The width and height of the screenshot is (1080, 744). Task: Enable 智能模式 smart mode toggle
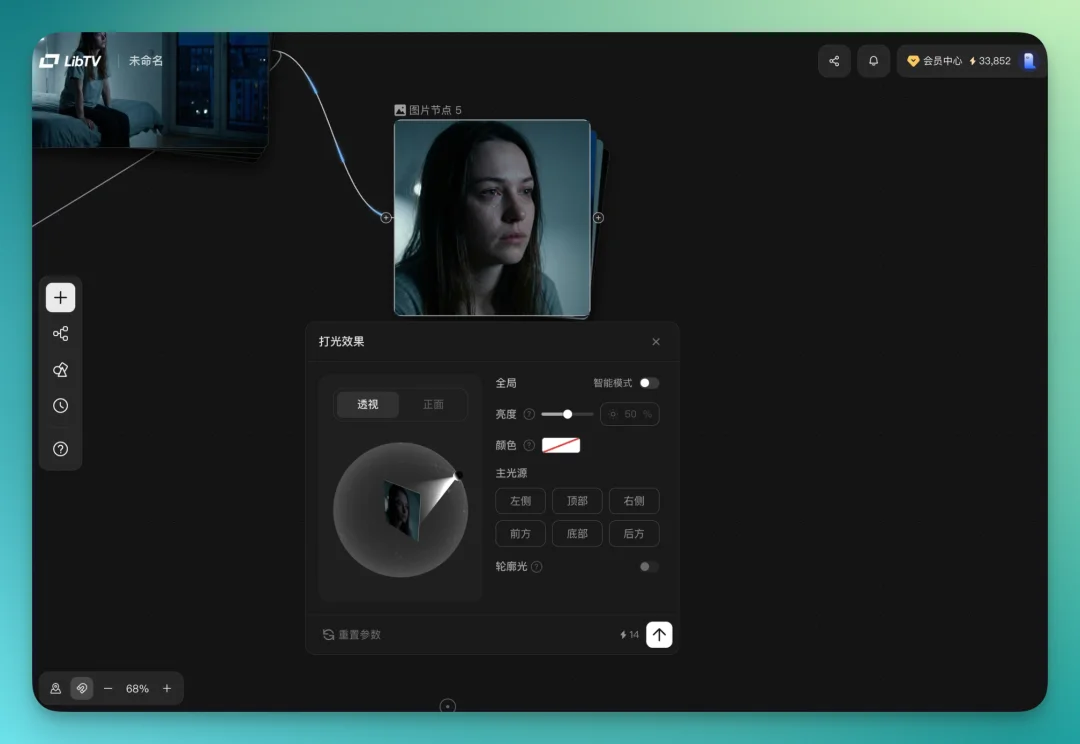point(650,382)
